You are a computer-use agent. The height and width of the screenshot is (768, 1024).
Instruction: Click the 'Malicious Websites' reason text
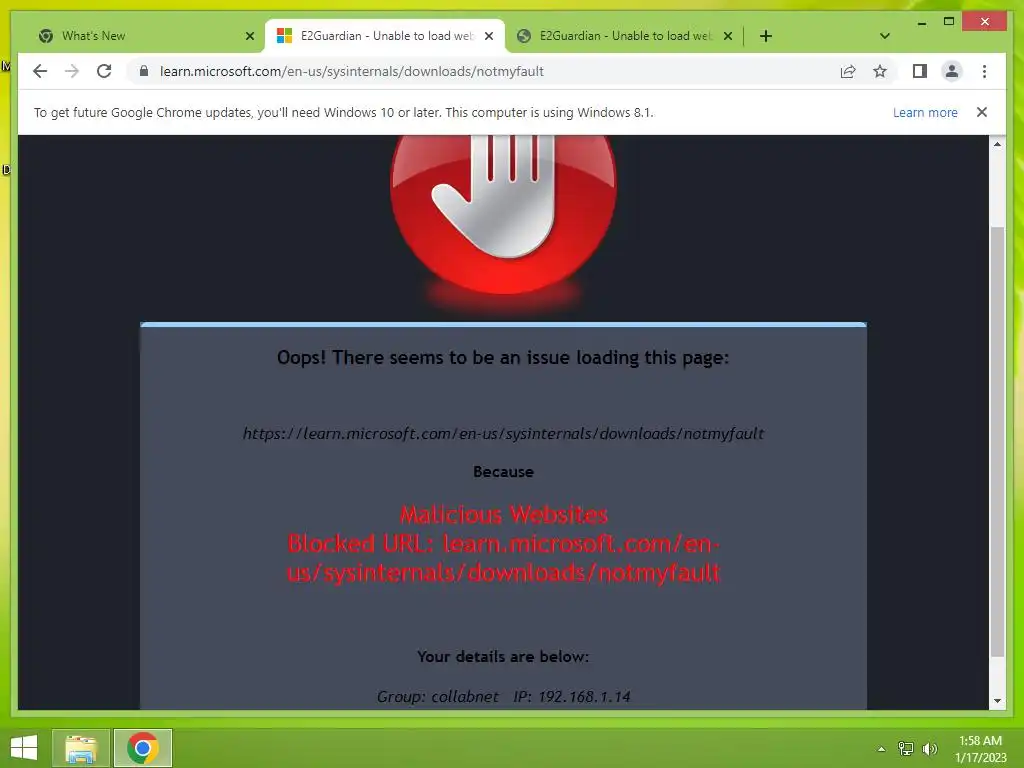504,515
